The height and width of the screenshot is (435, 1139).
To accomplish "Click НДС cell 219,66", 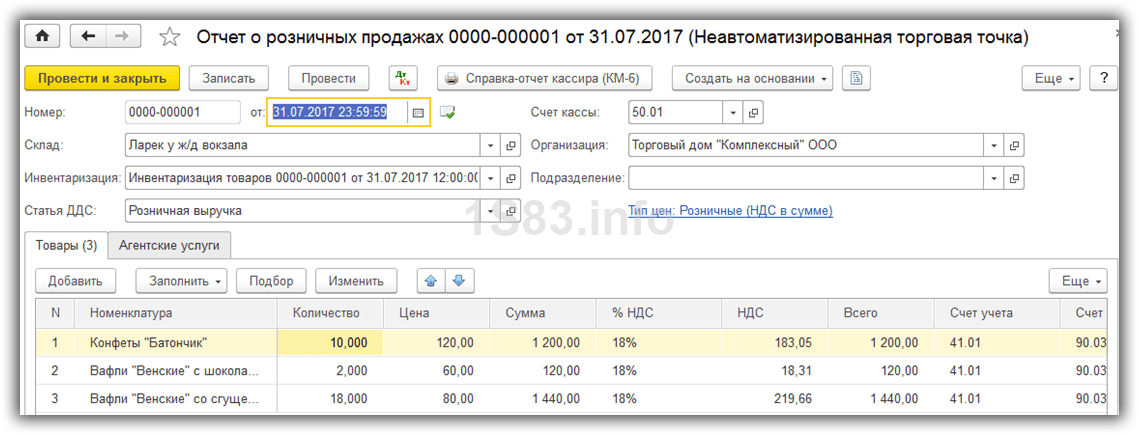I will pyautogui.click(x=774, y=399).
